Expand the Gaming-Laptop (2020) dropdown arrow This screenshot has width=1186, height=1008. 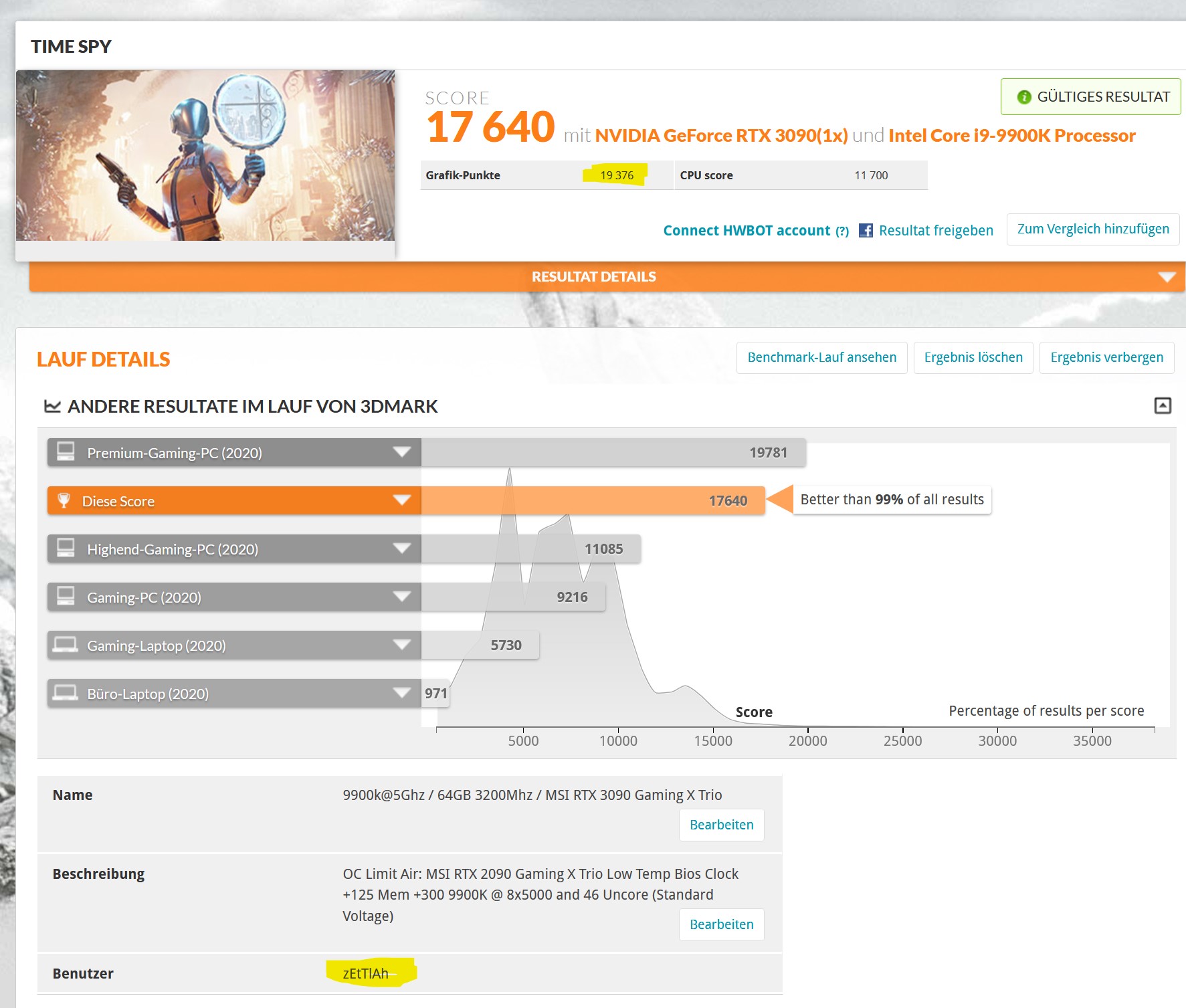(401, 645)
